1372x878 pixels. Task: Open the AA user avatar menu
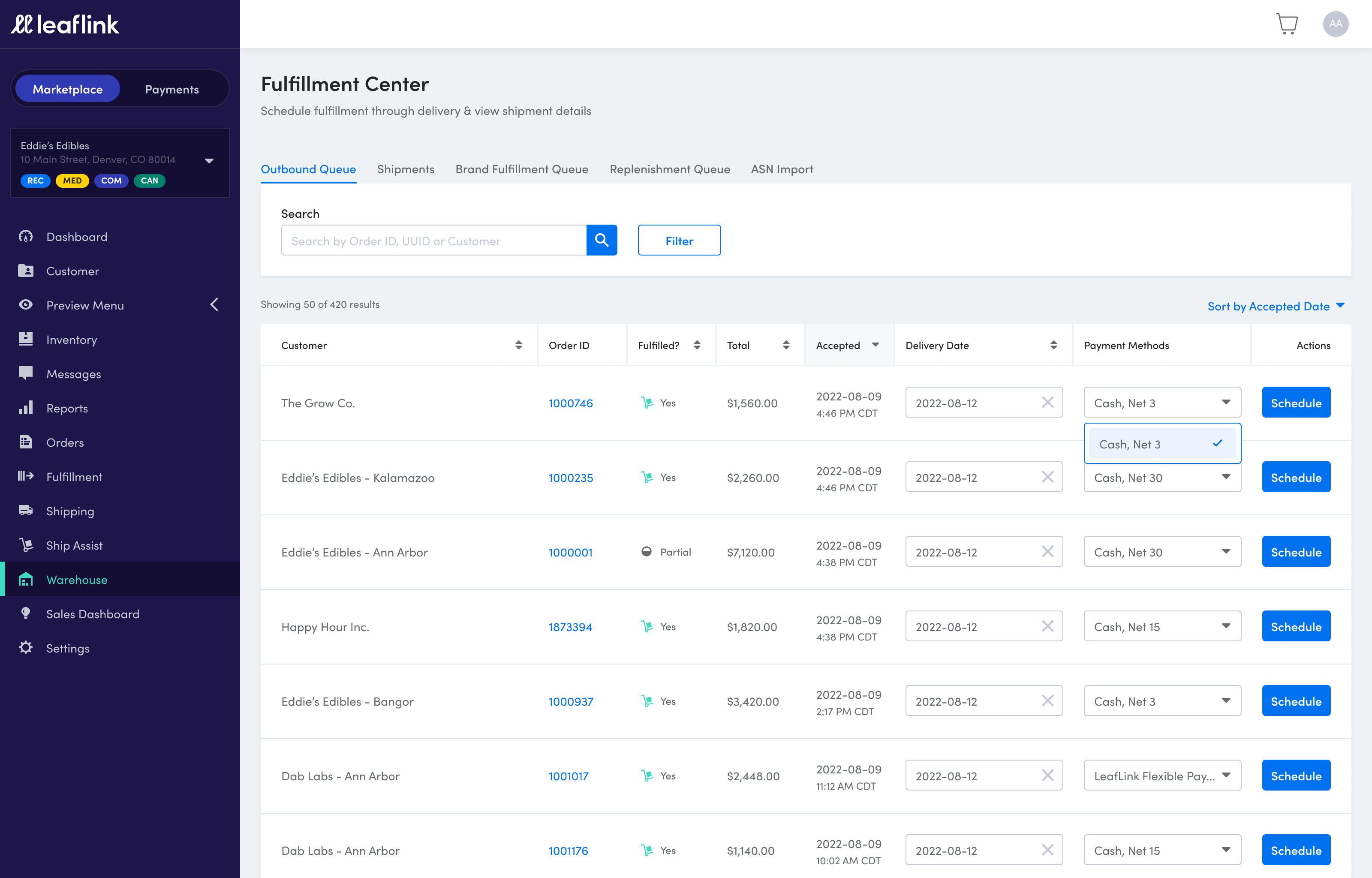[x=1335, y=24]
